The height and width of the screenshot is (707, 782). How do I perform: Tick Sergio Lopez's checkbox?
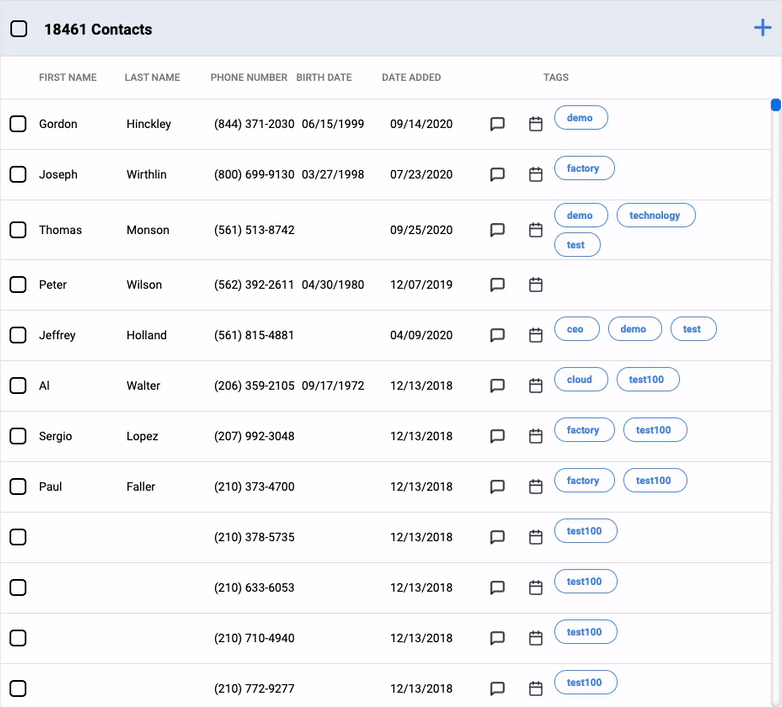(x=18, y=436)
